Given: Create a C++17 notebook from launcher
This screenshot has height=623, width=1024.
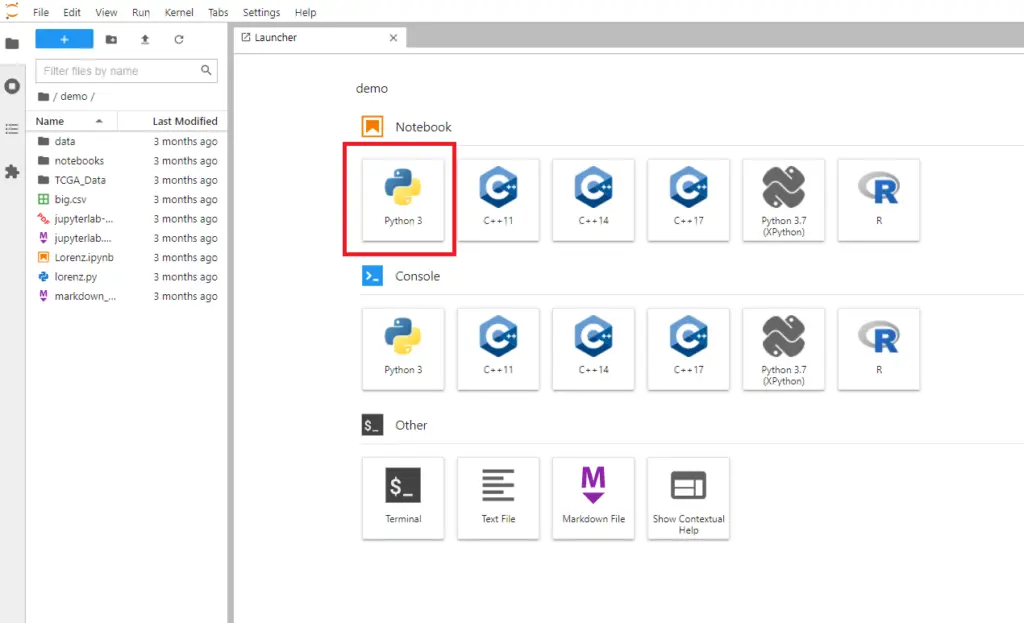Looking at the screenshot, I should click(x=688, y=199).
